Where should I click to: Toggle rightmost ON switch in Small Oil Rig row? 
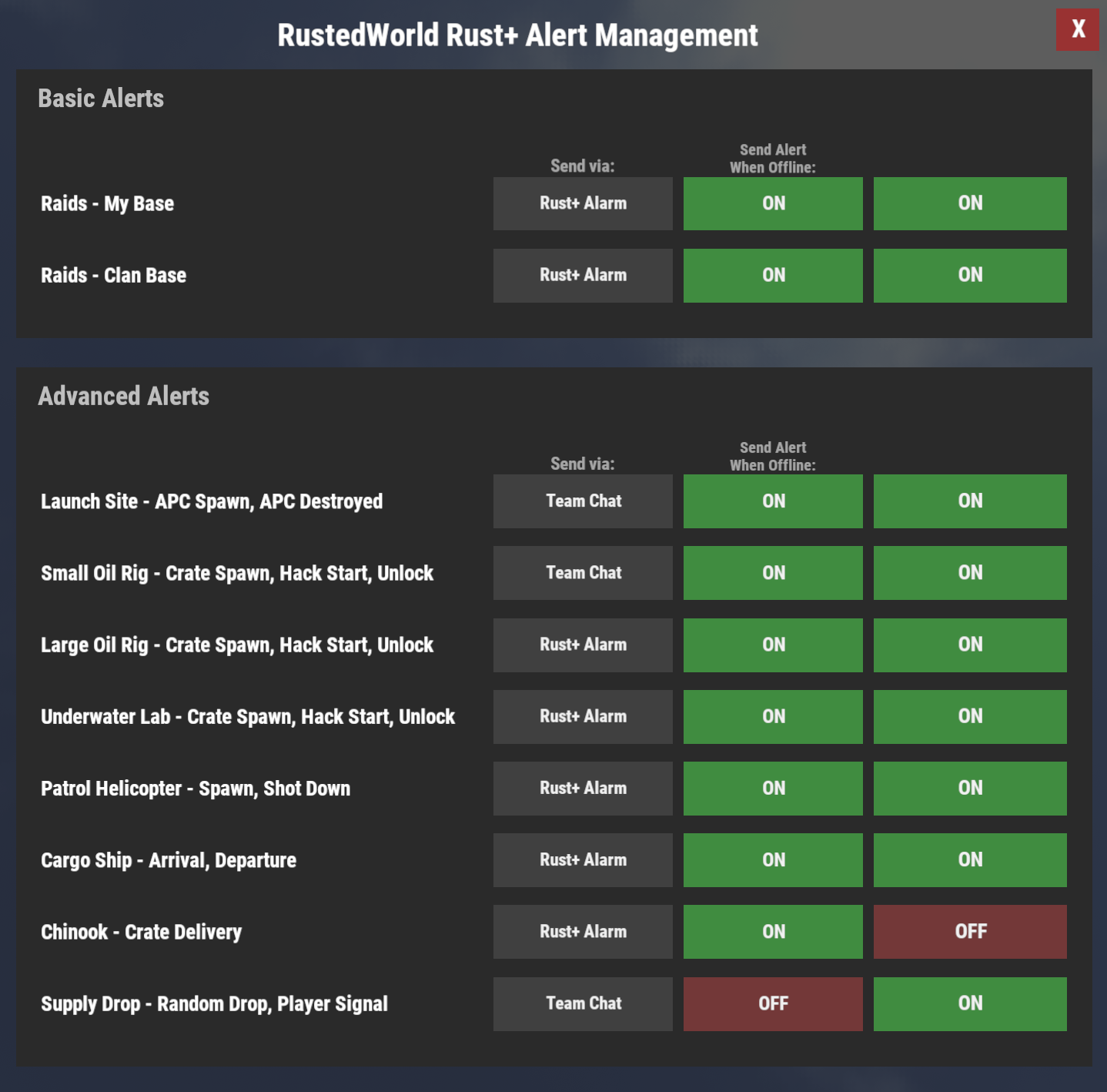(970, 573)
